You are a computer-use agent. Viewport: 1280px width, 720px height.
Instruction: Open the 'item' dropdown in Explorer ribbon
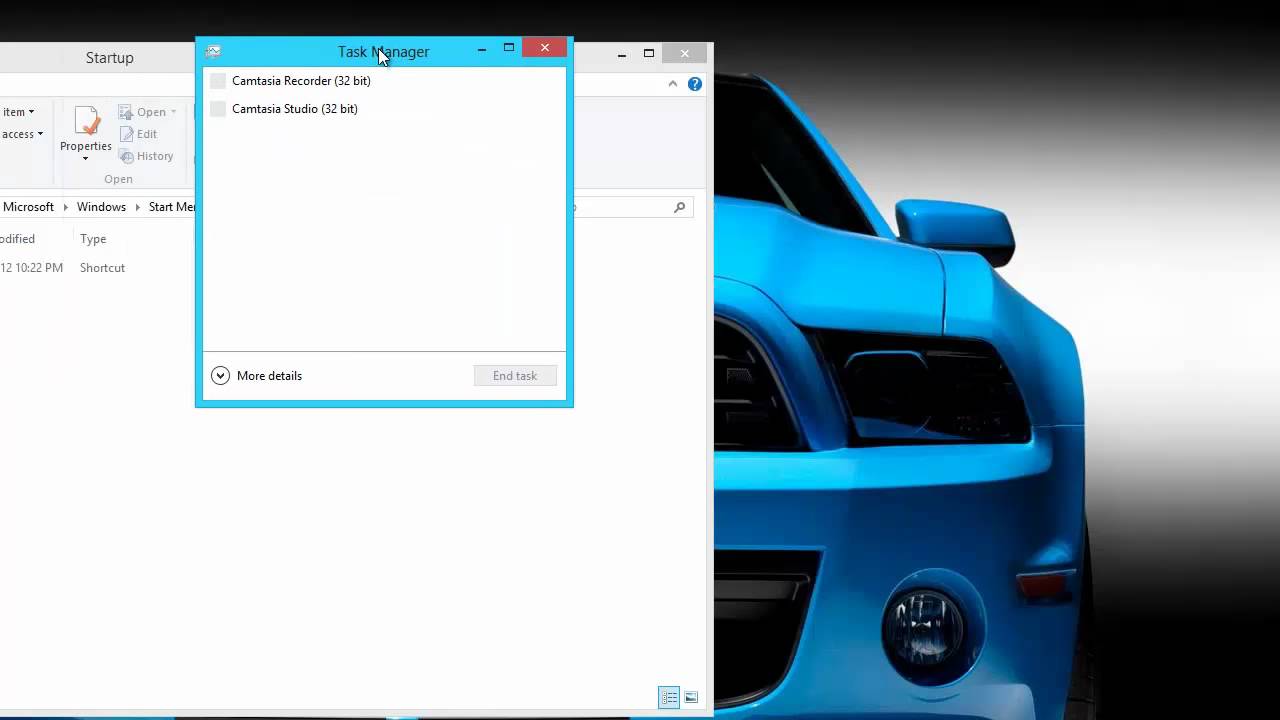pyautogui.click(x=18, y=112)
